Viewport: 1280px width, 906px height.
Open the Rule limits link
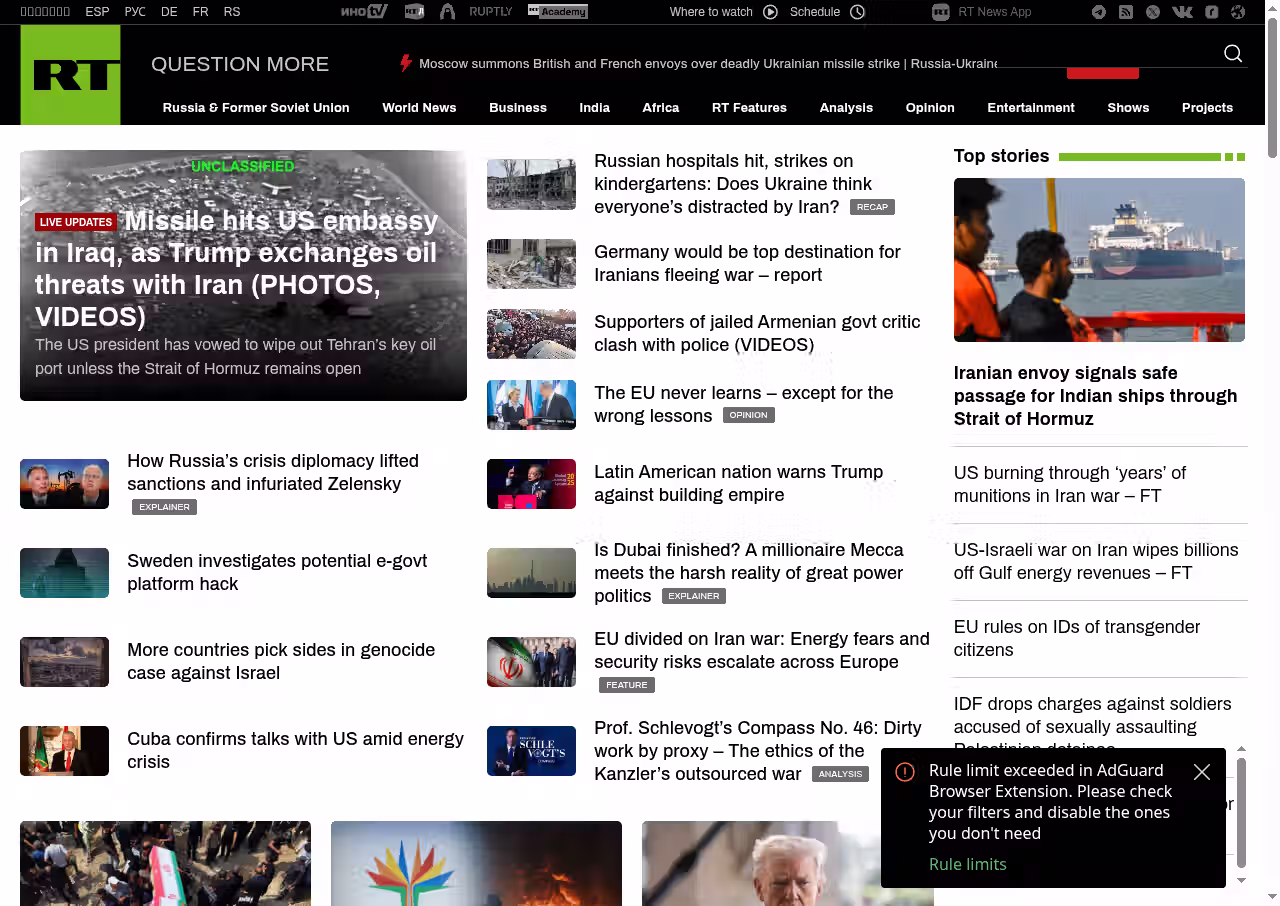(967, 864)
